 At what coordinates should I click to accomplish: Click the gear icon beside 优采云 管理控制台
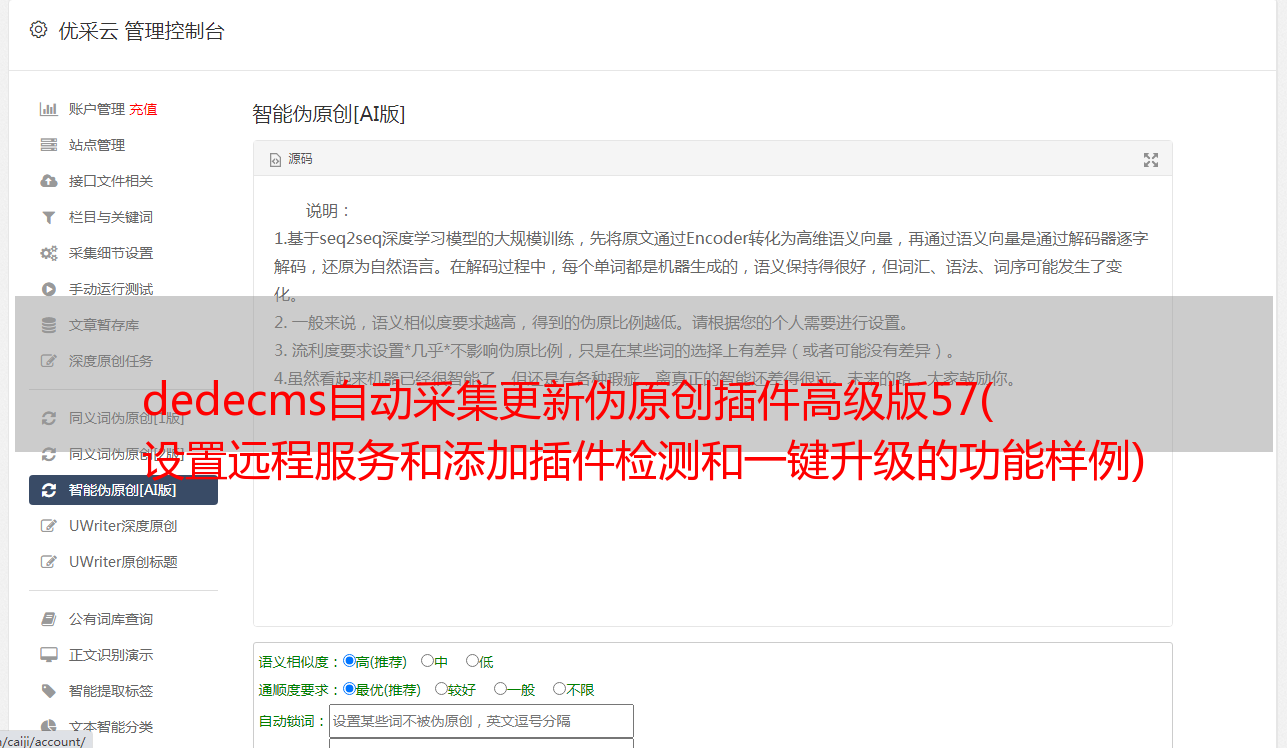tap(38, 30)
